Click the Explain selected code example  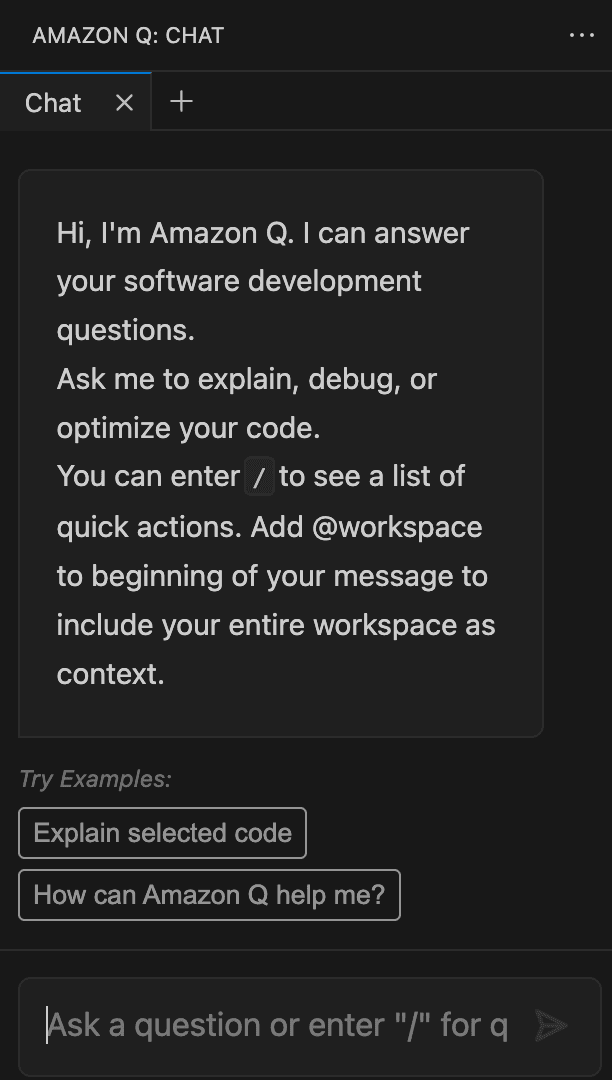162,832
